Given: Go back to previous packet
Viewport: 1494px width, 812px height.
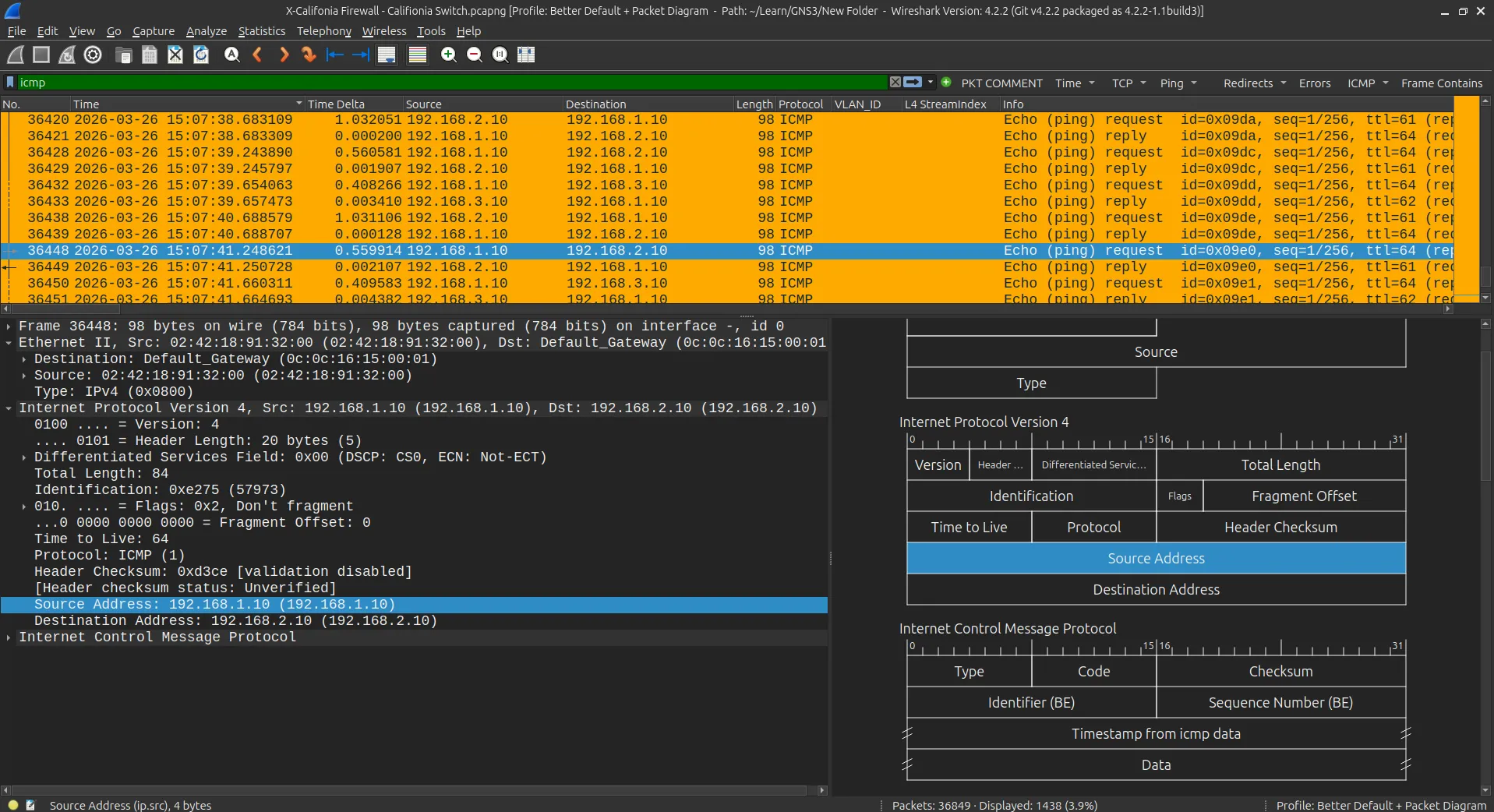Looking at the screenshot, I should pos(257,55).
